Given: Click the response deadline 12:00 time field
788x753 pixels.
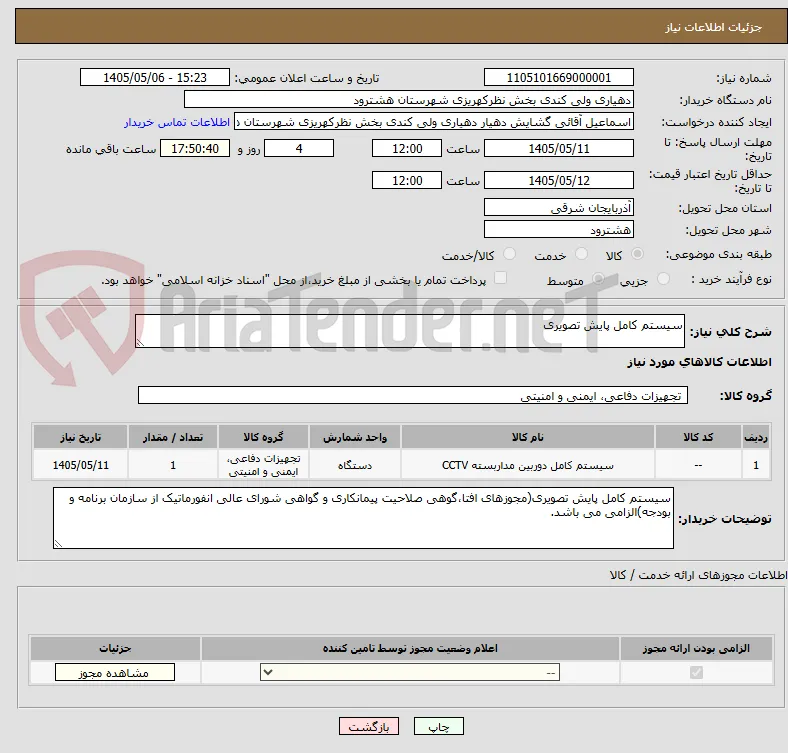Looking at the screenshot, I should click(x=407, y=148).
